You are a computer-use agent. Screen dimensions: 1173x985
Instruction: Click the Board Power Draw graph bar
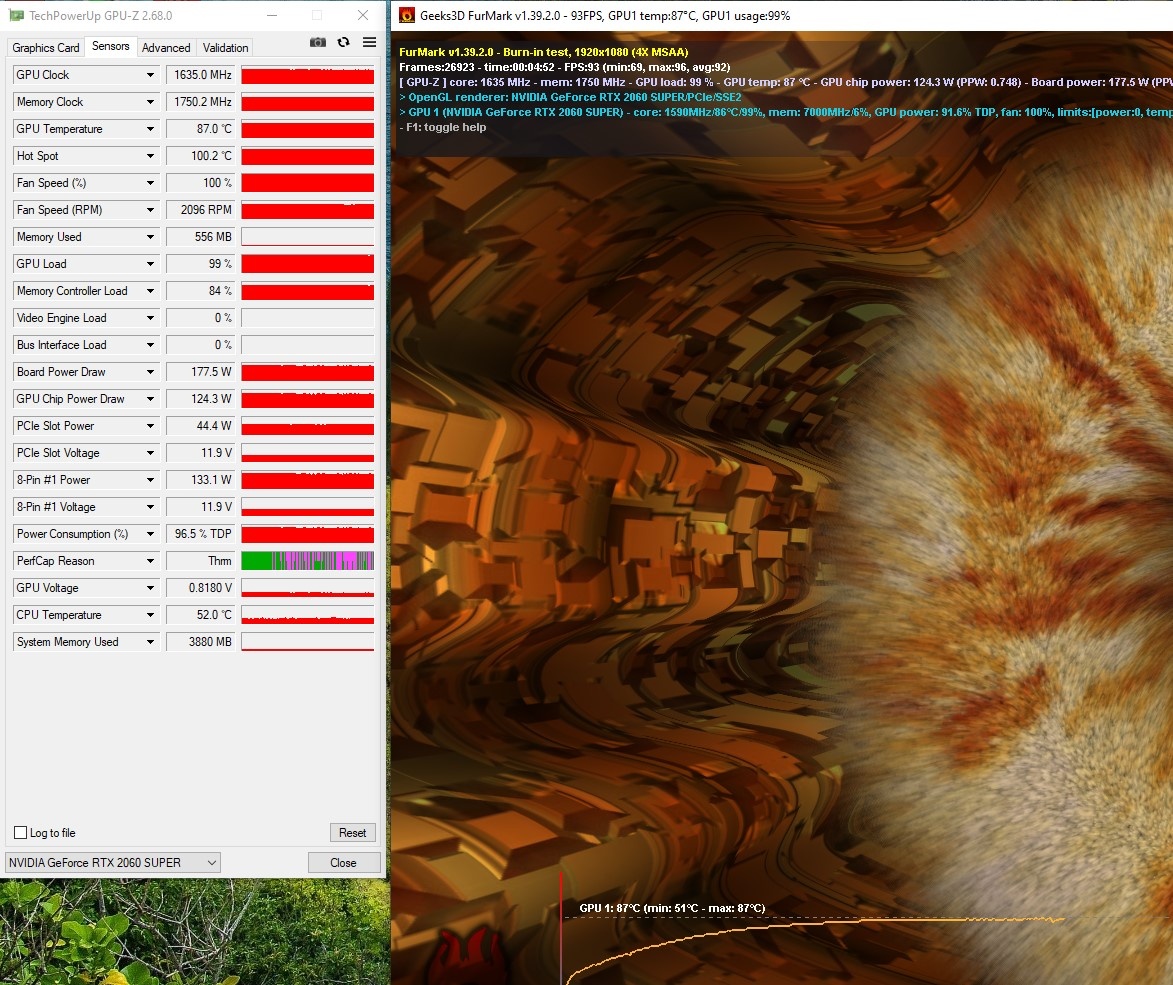(307, 372)
